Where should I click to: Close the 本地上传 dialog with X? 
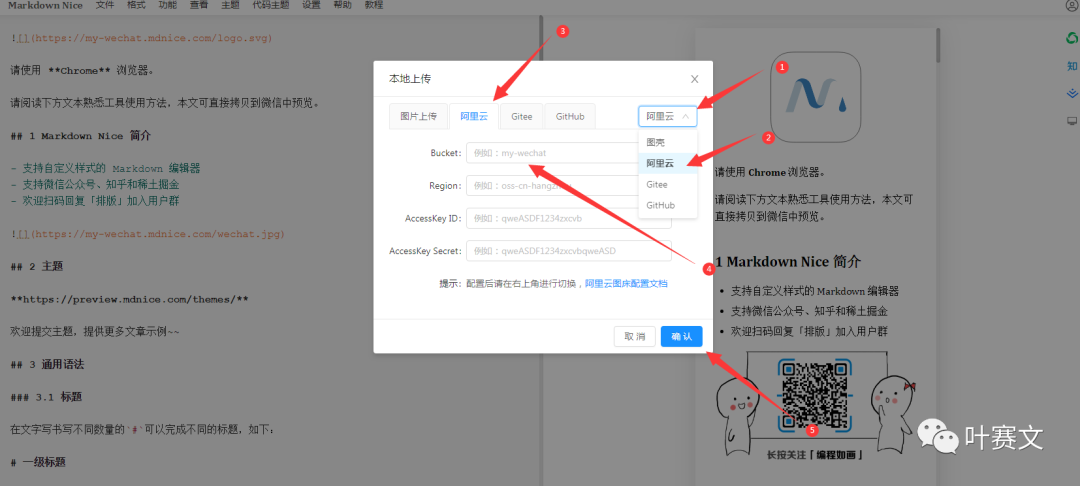(x=694, y=79)
